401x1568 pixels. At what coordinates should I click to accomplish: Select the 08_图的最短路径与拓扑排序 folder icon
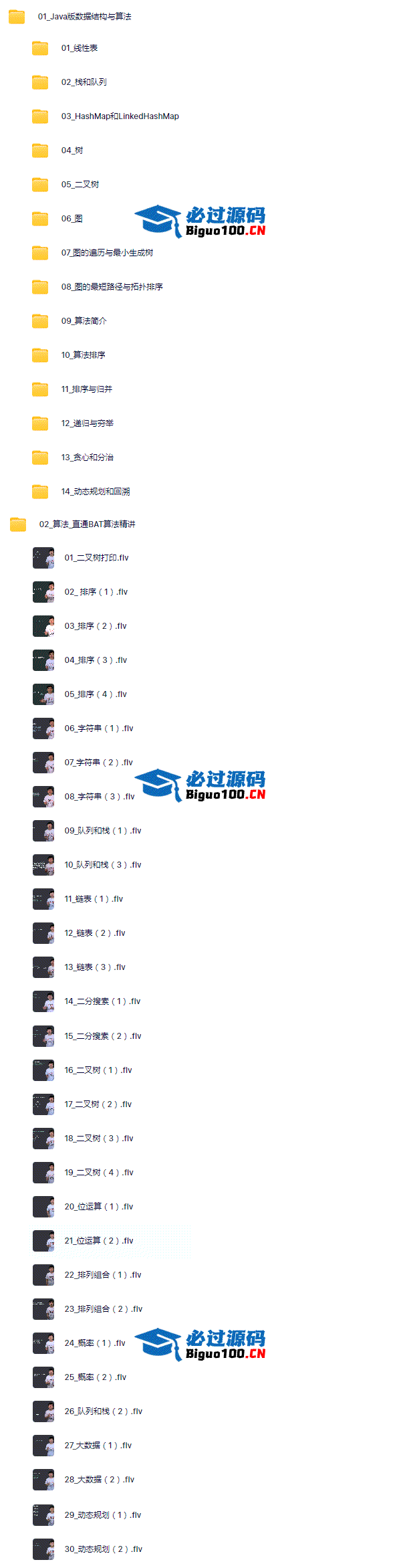pos(40,287)
